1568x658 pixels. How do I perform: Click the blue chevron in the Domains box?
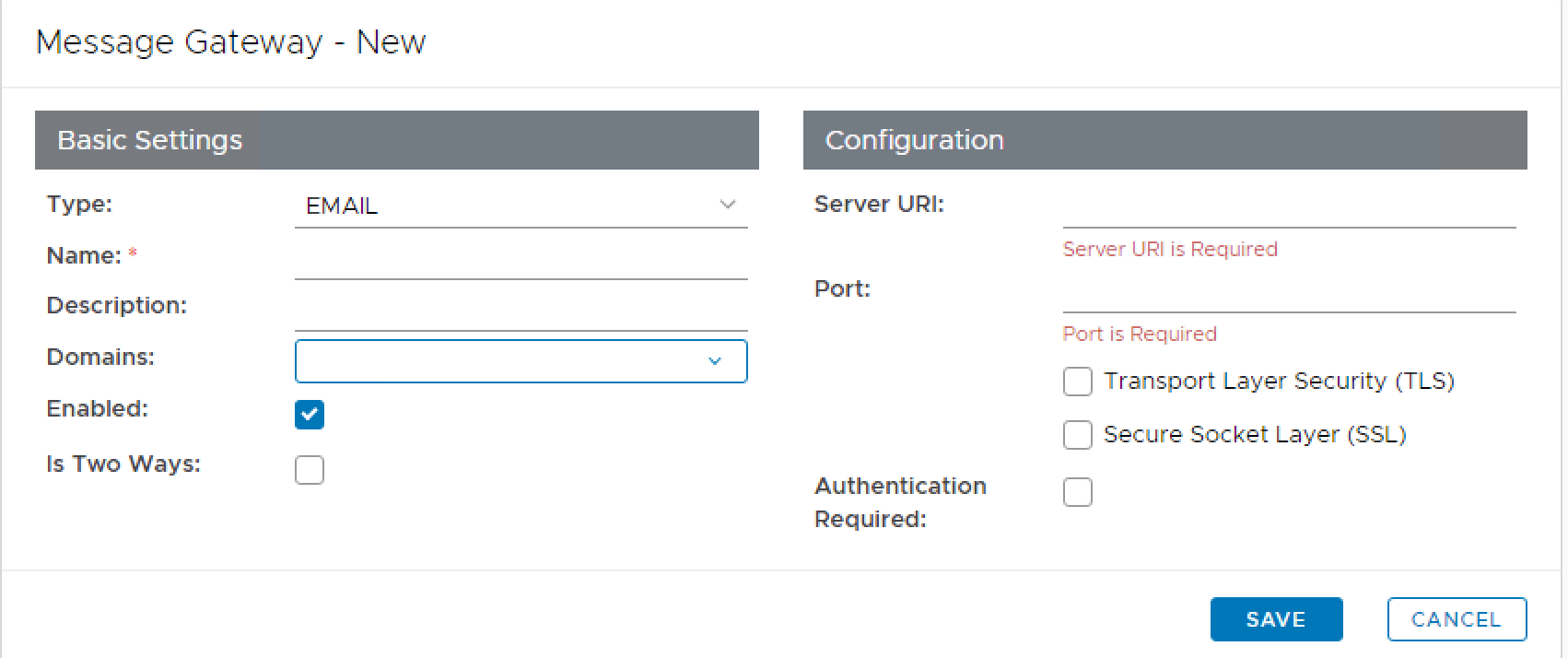[715, 361]
